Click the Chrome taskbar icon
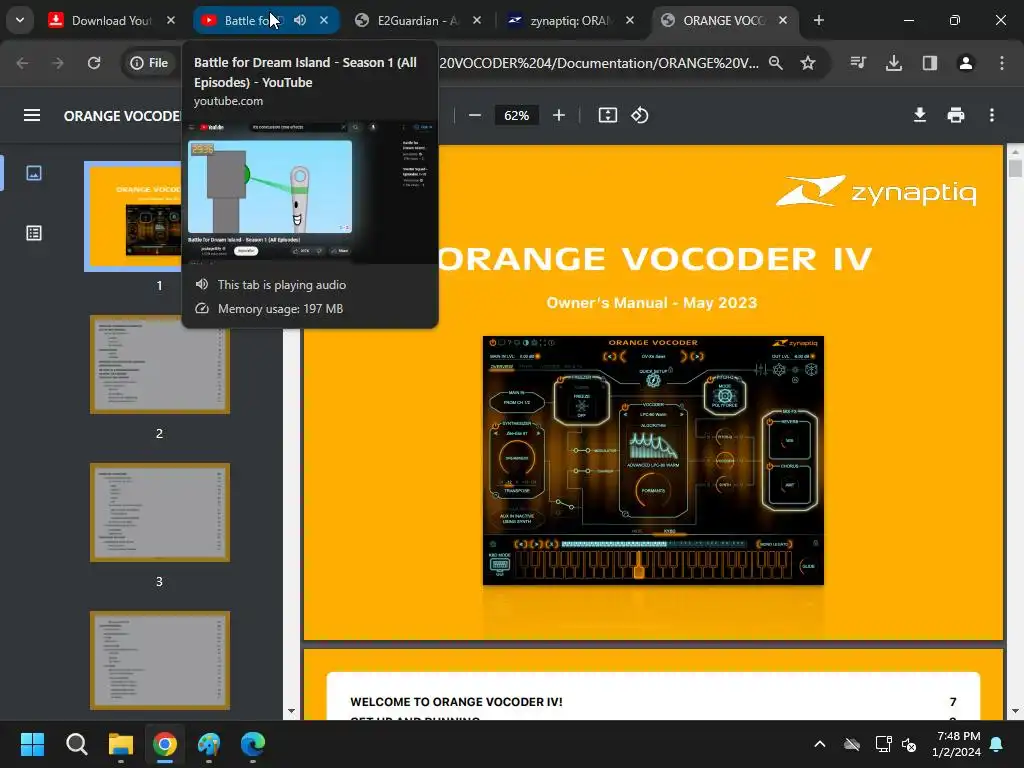The width and height of the screenshot is (1024, 768). [x=165, y=744]
